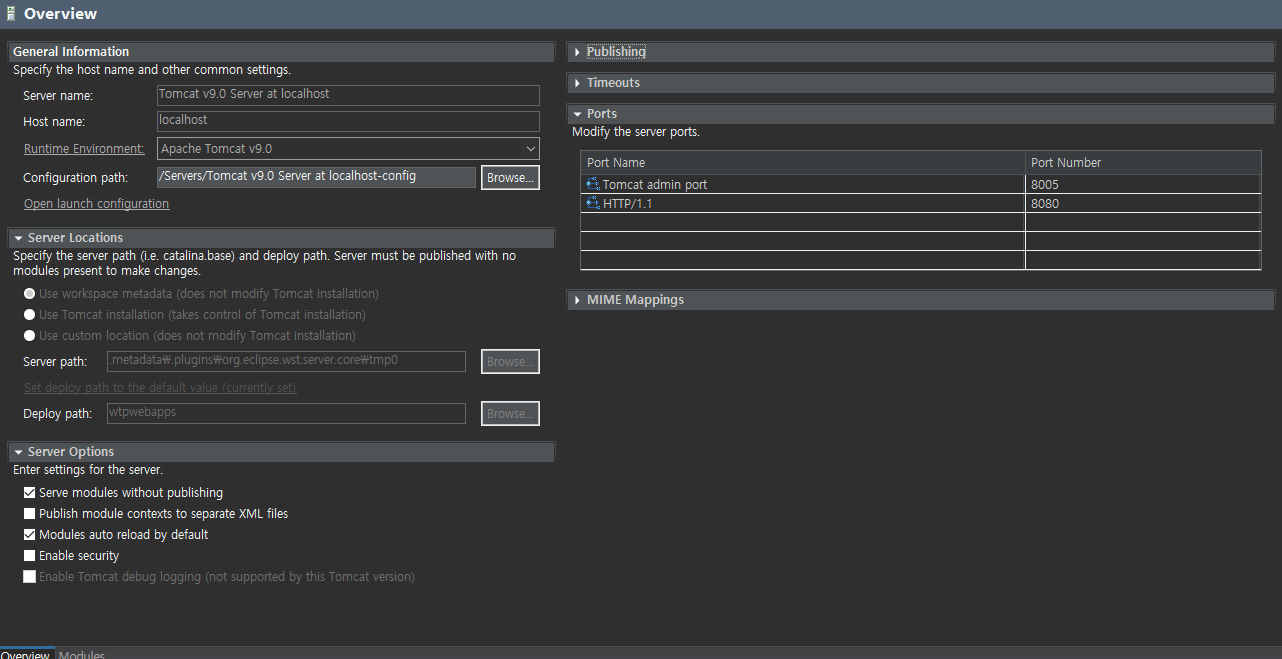Open the Runtime Environment link

pos(84,149)
